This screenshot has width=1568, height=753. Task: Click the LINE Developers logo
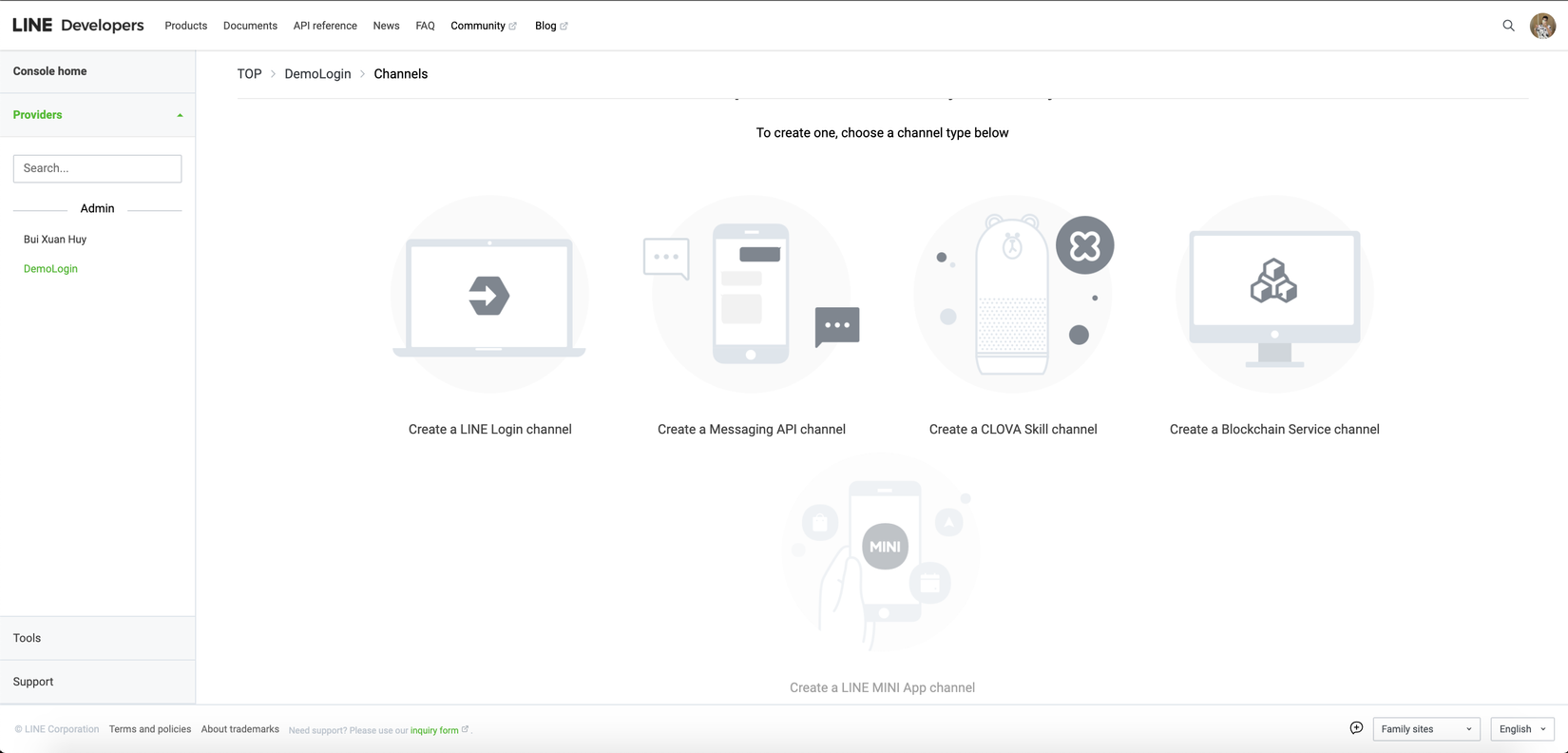point(78,26)
